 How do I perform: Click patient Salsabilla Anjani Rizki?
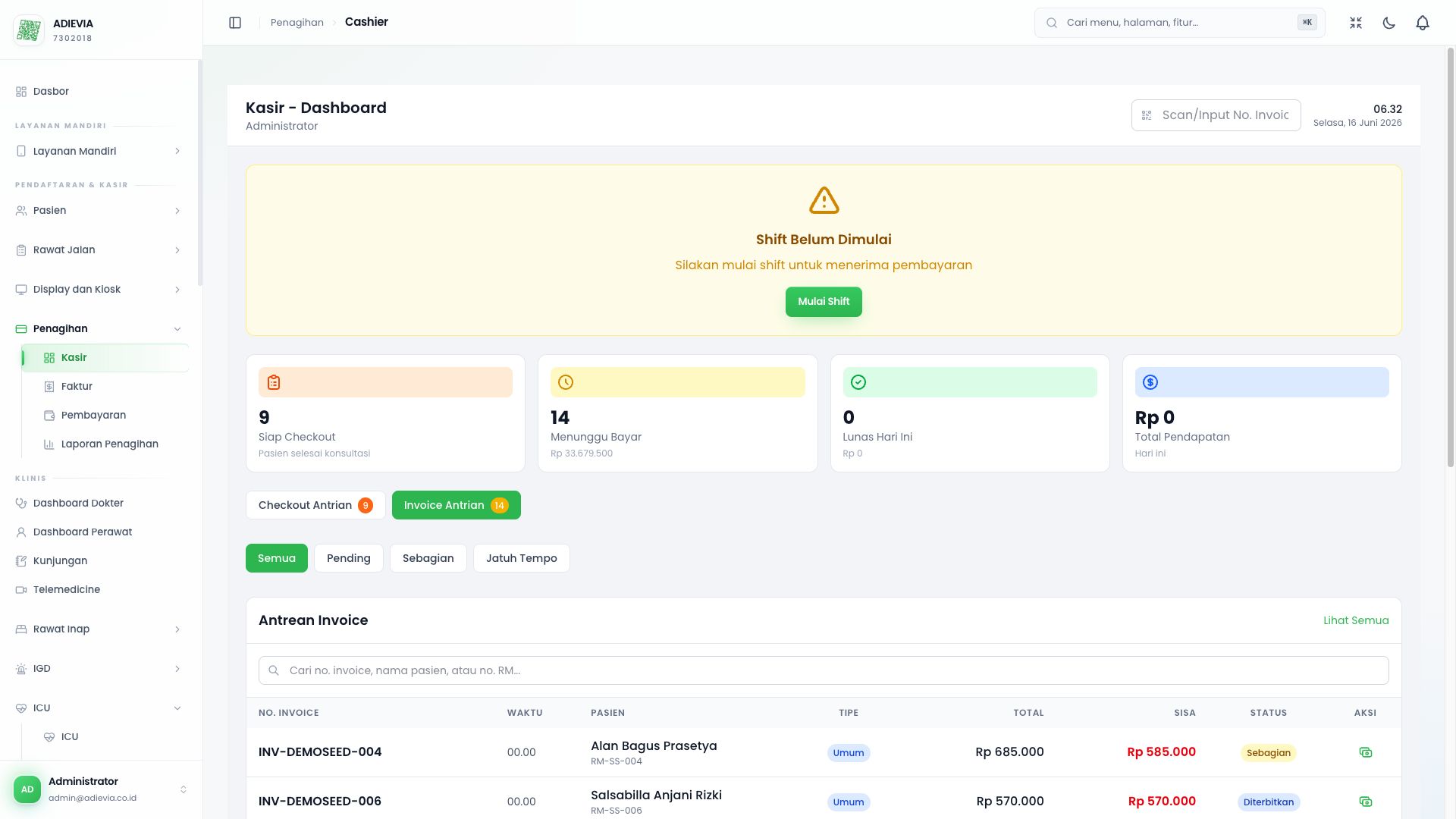coord(656,795)
